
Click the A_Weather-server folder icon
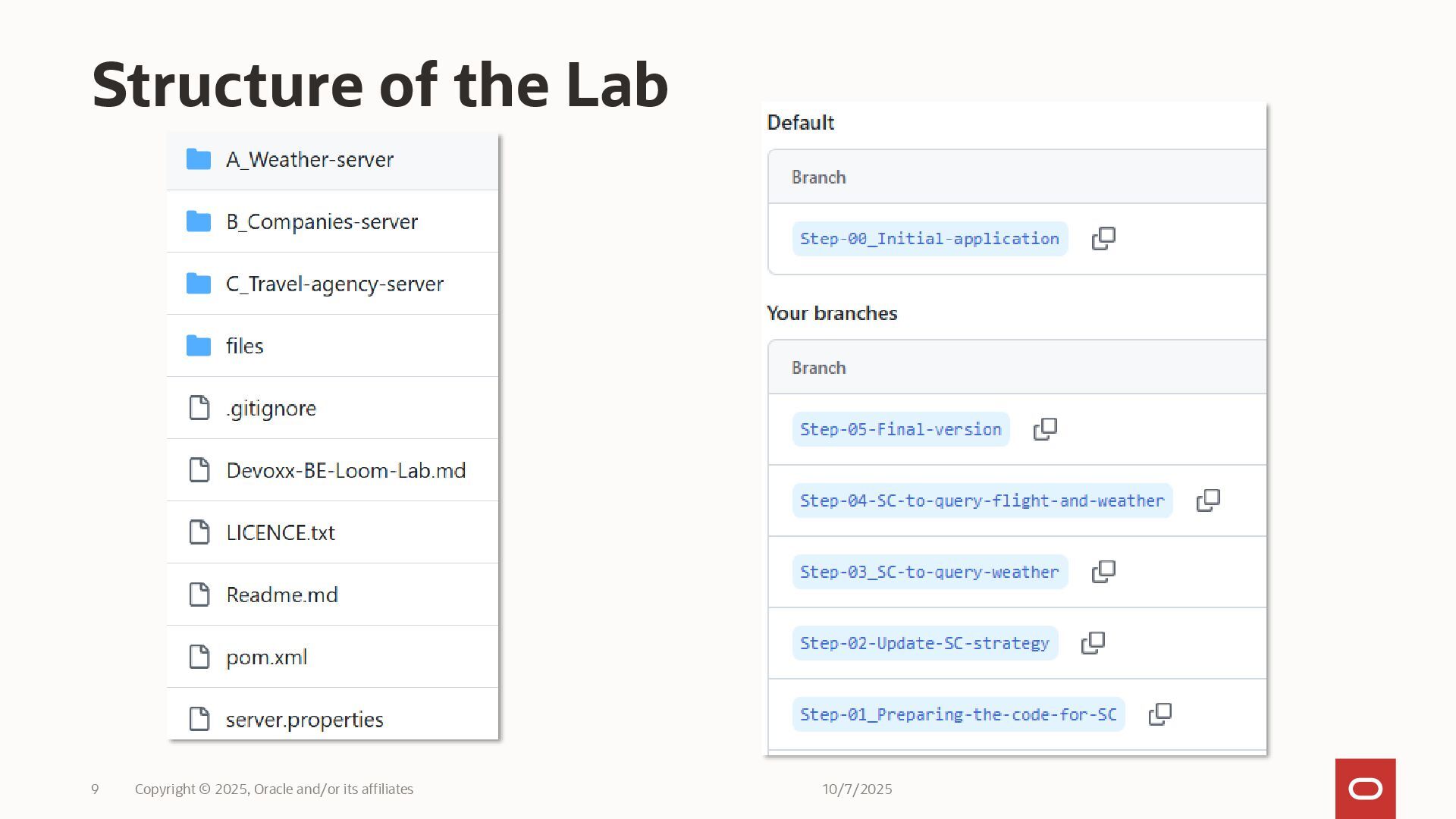coord(199,159)
